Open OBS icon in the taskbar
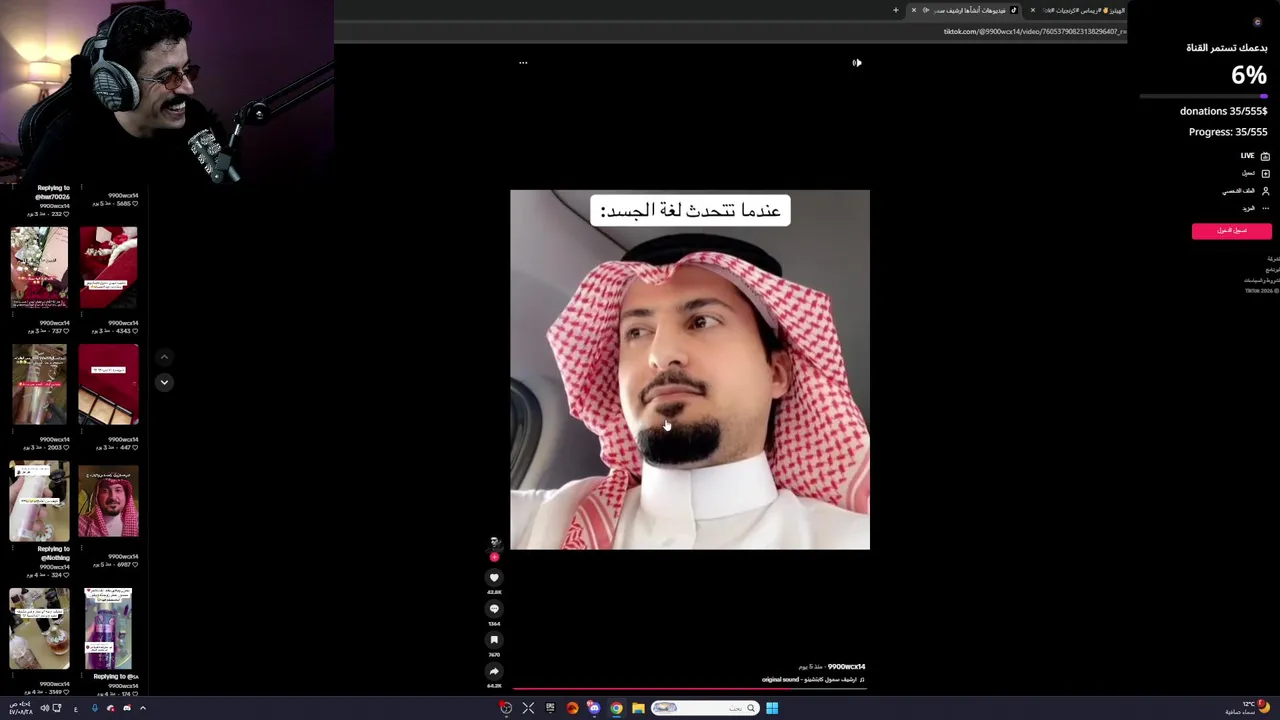Screen dimensions: 1280x720 pos(506,708)
